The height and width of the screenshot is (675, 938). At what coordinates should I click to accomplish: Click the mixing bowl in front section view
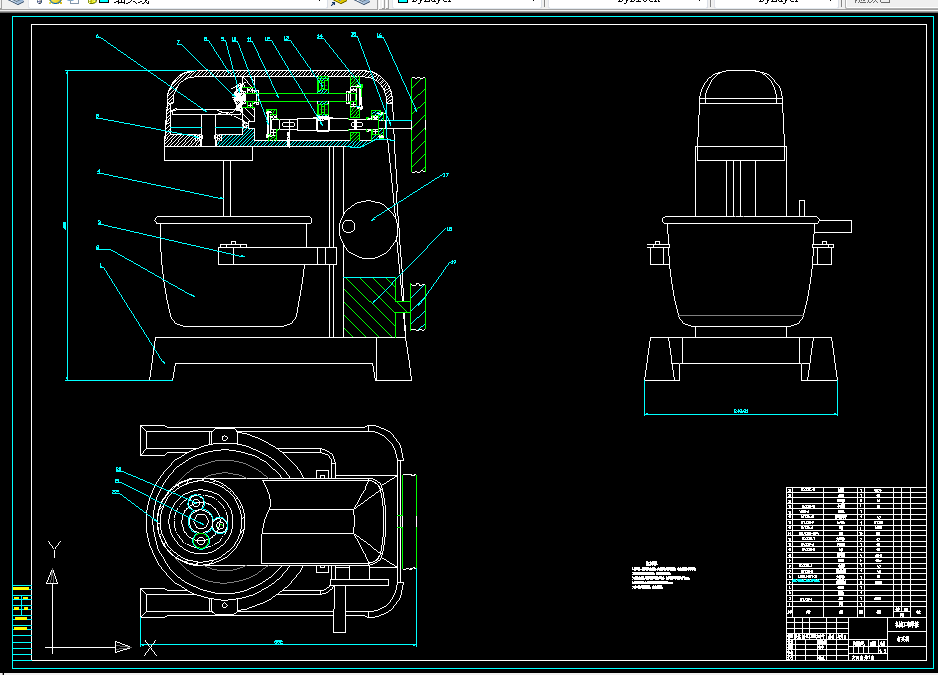(x=233, y=273)
